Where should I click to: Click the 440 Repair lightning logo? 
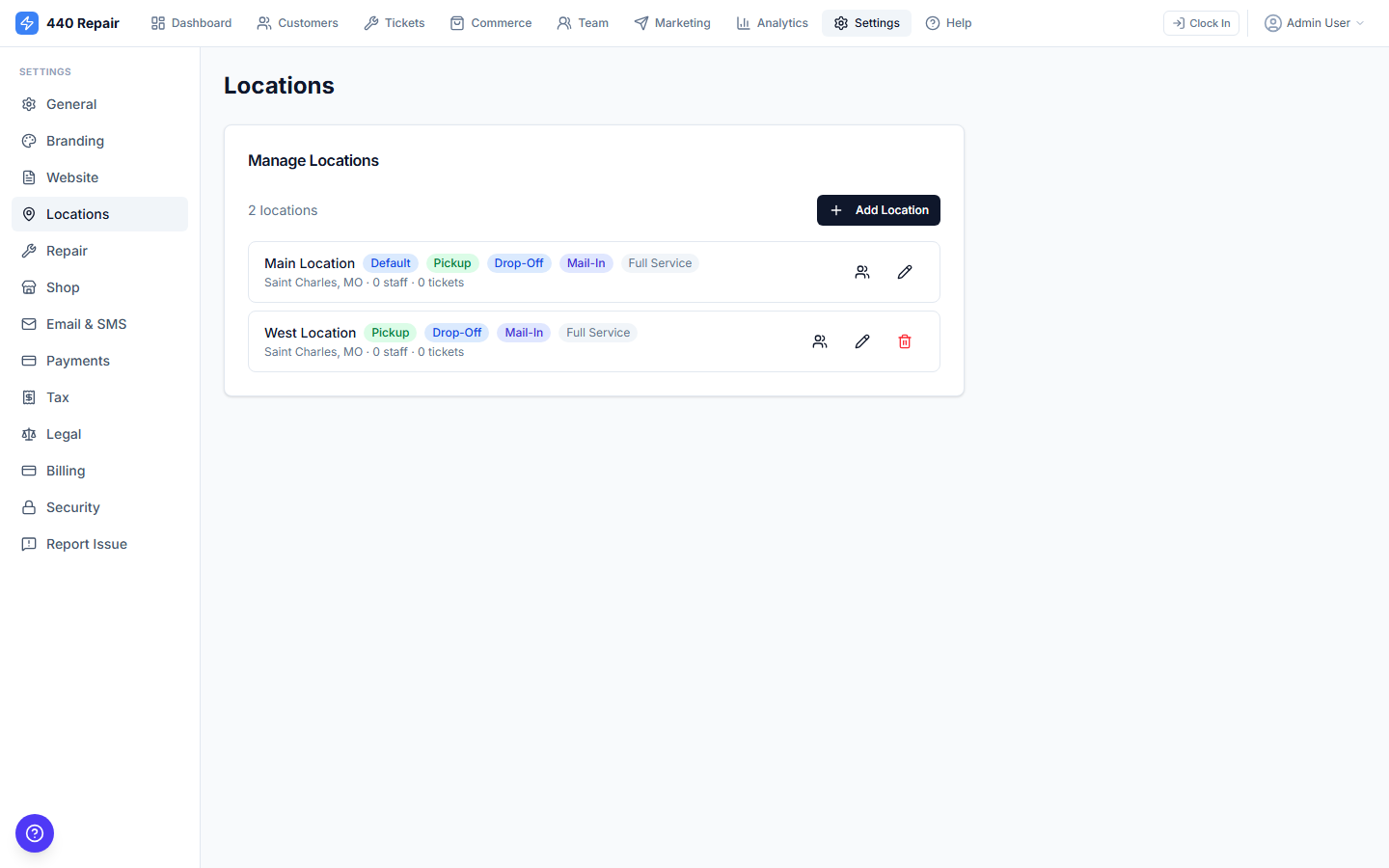(27, 23)
